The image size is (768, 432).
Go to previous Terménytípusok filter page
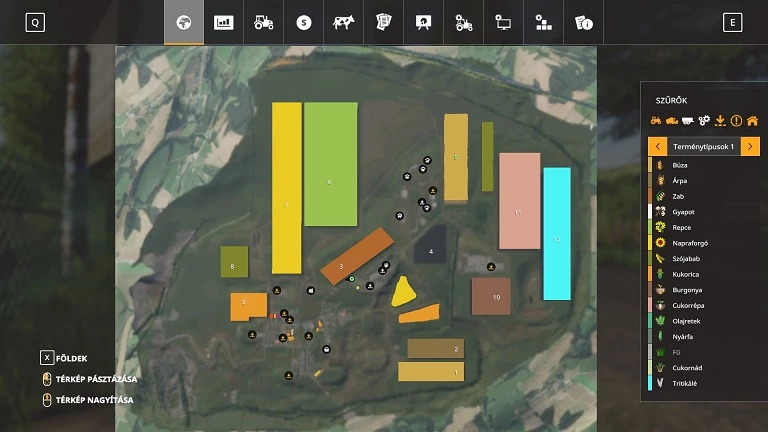(657, 147)
